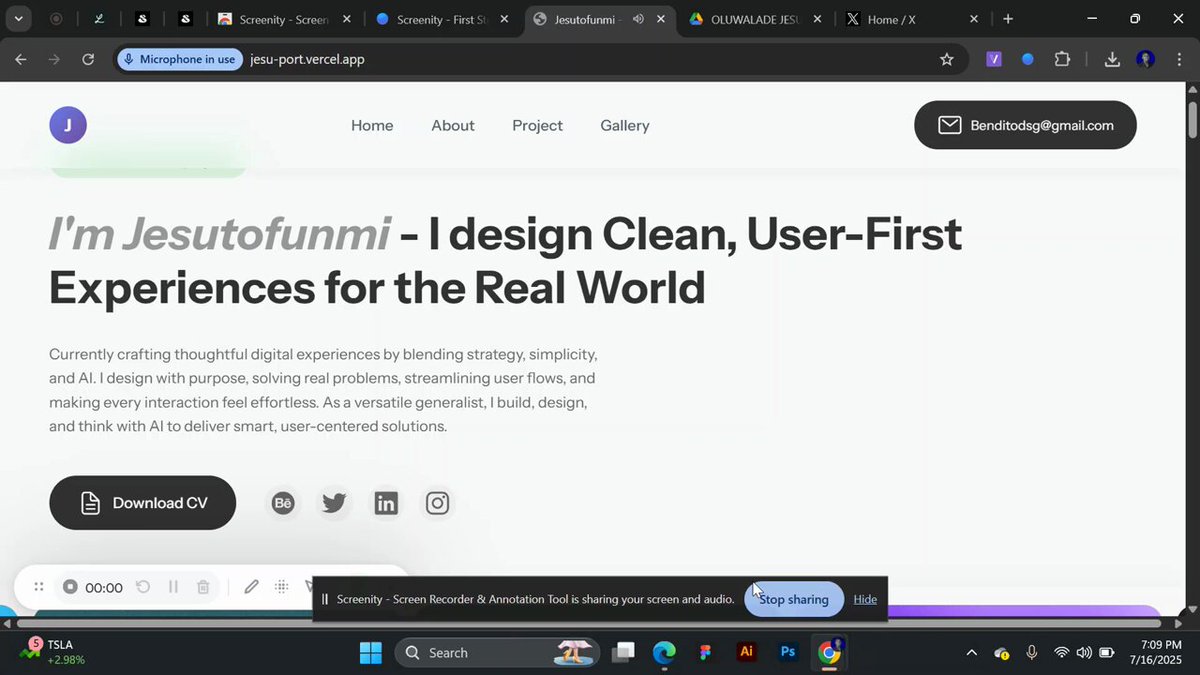Open the tab search dropdown arrow

pyautogui.click(x=18, y=19)
